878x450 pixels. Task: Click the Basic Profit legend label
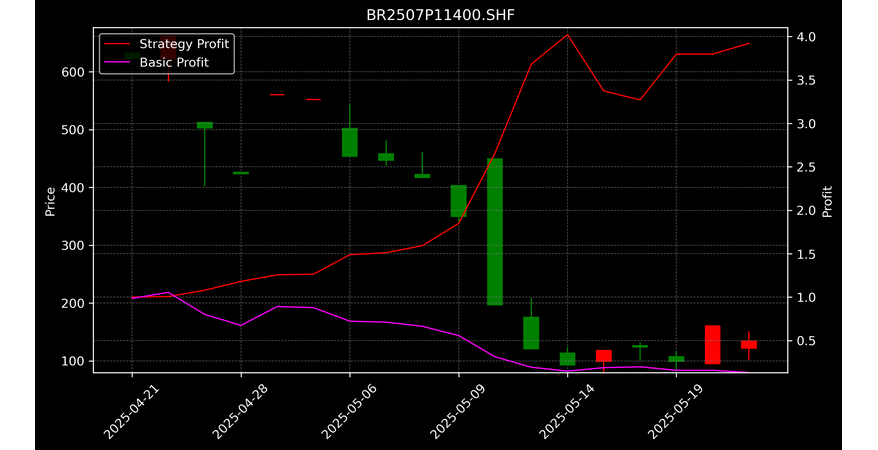[174, 62]
